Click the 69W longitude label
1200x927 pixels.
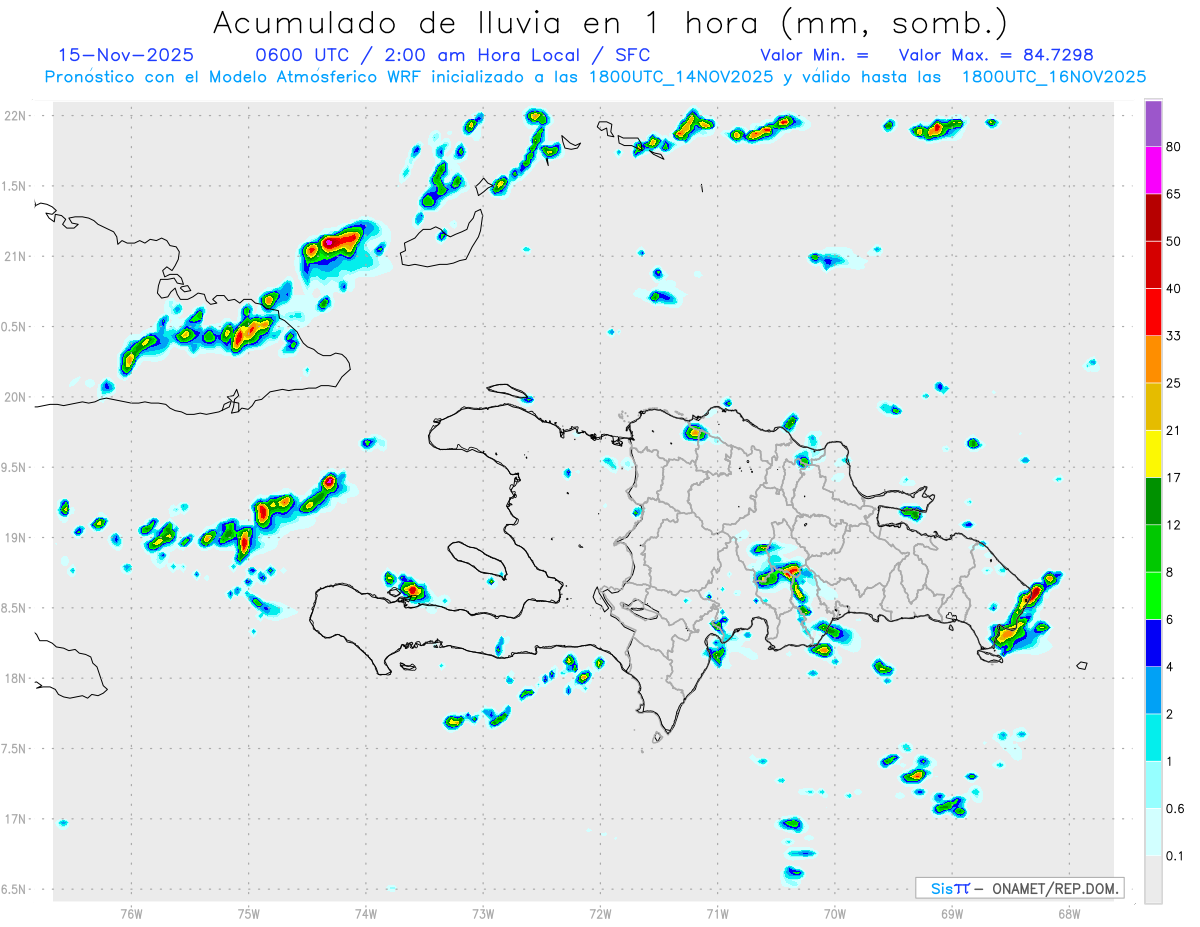tap(951, 913)
